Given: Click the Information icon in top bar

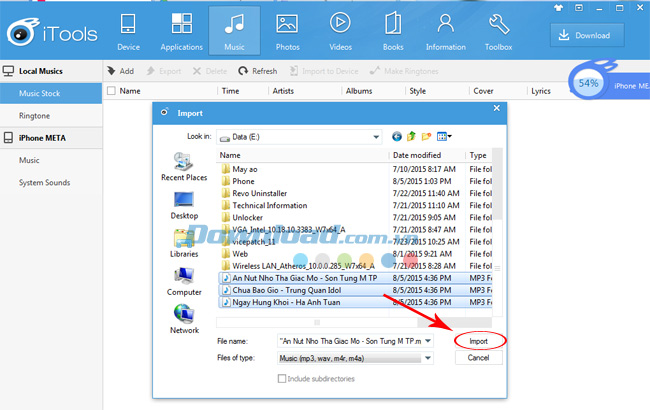Looking at the screenshot, I should 446,30.
